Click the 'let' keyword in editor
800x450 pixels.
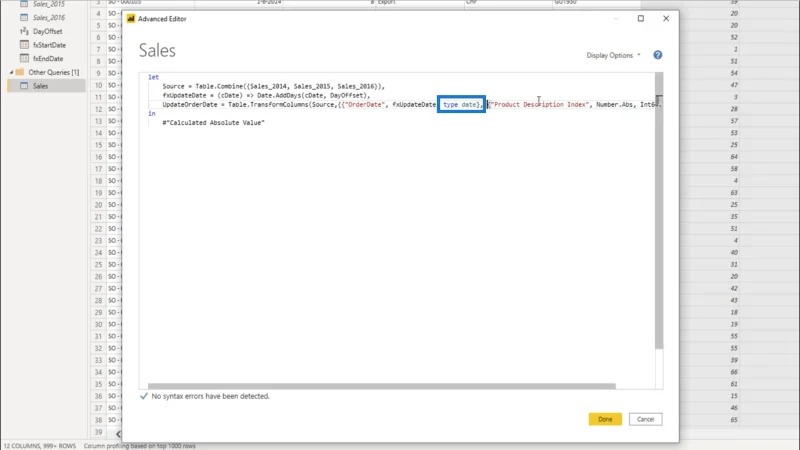coord(154,77)
